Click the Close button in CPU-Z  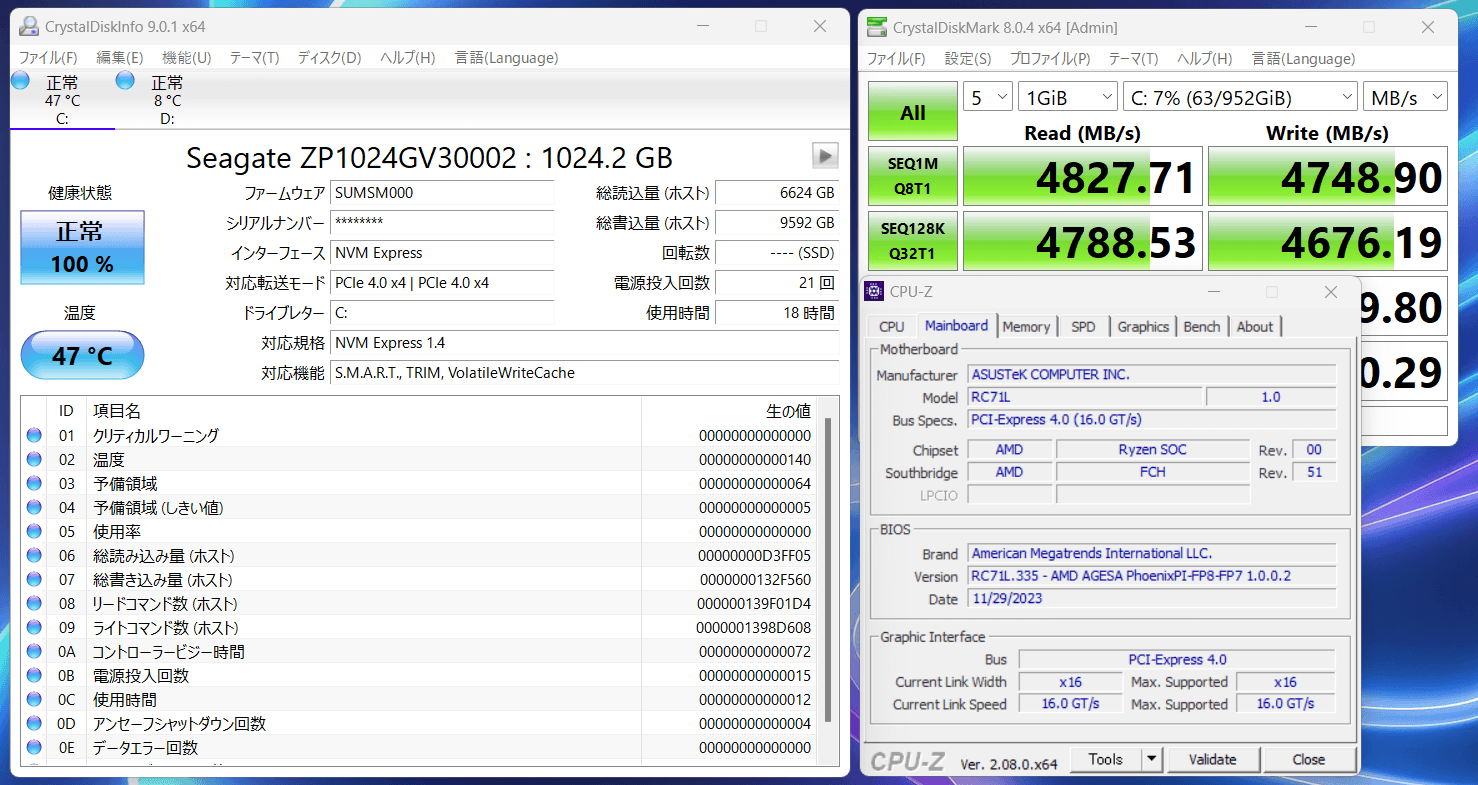(x=1309, y=759)
